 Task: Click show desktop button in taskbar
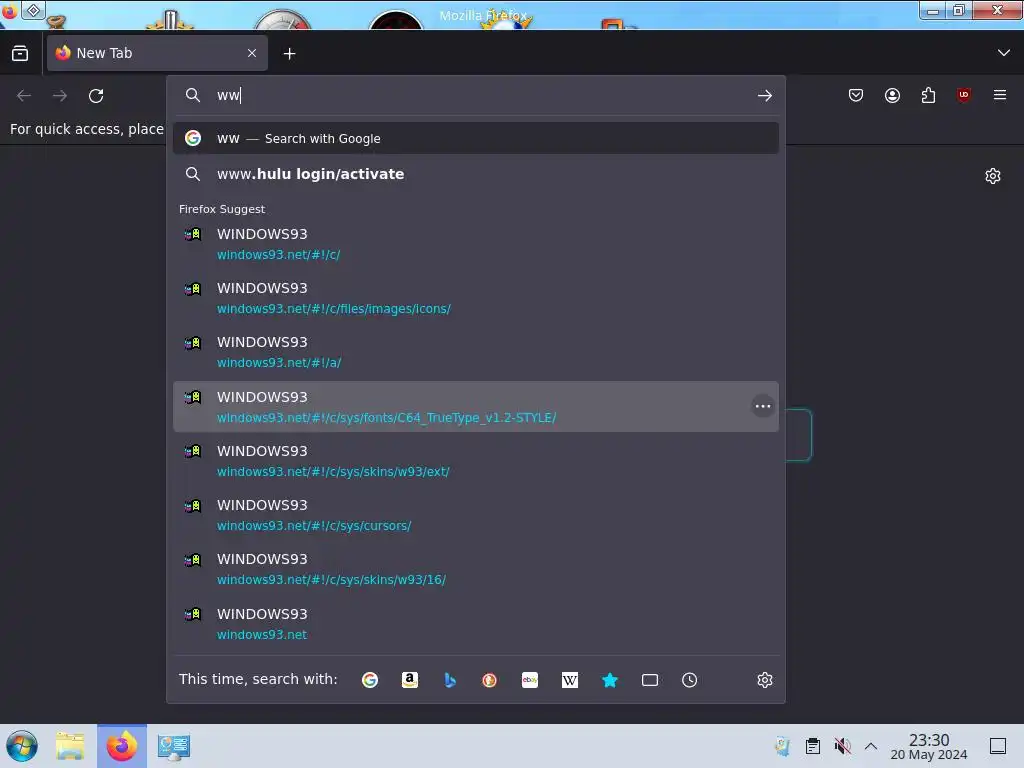tap(998, 746)
